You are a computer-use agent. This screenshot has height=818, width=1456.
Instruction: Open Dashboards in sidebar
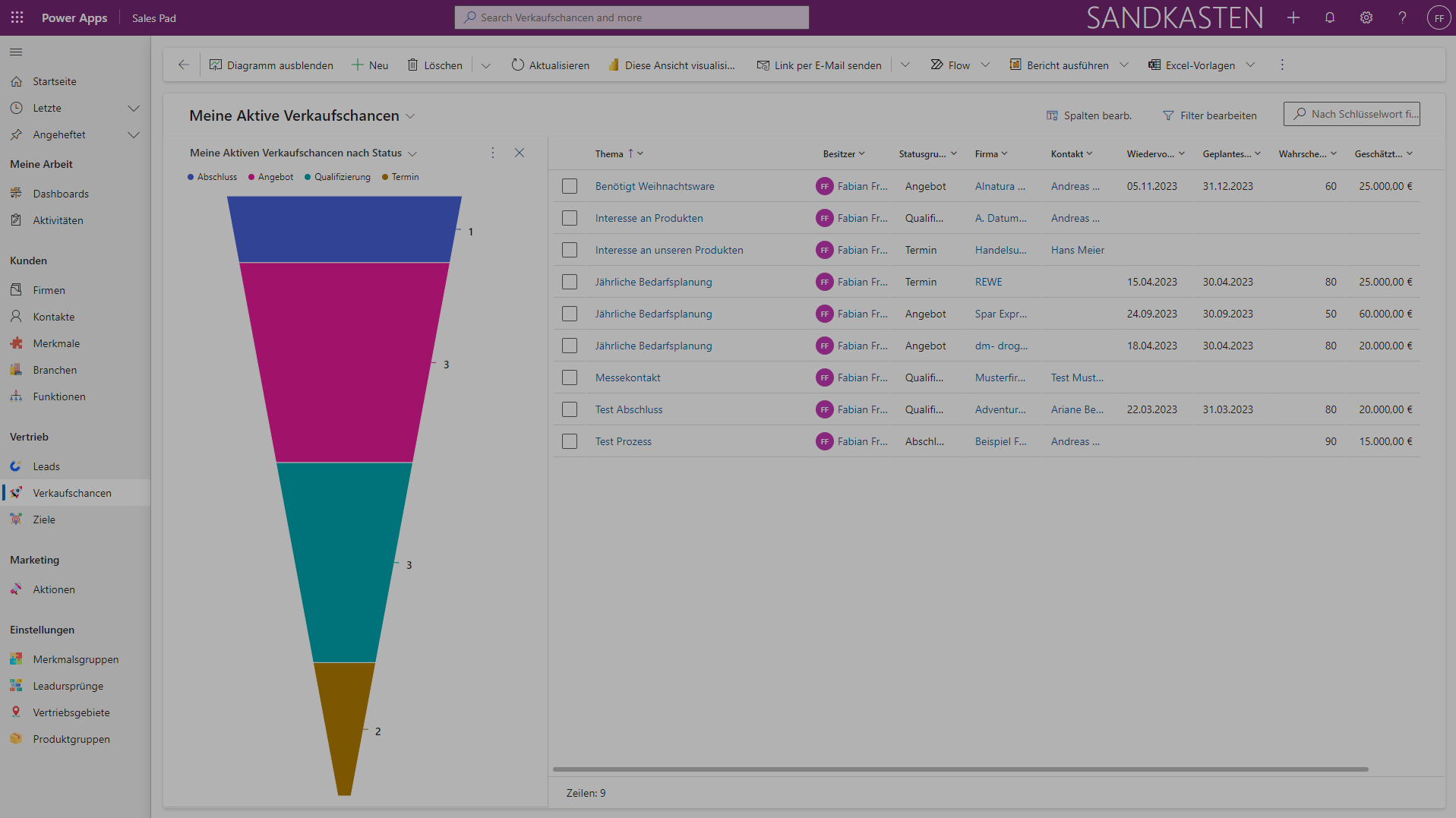(74, 194)
